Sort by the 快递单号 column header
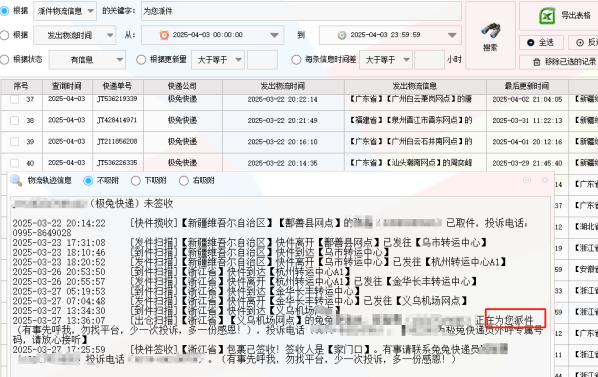This screenshot has height=377, width=598. point(117,86)
